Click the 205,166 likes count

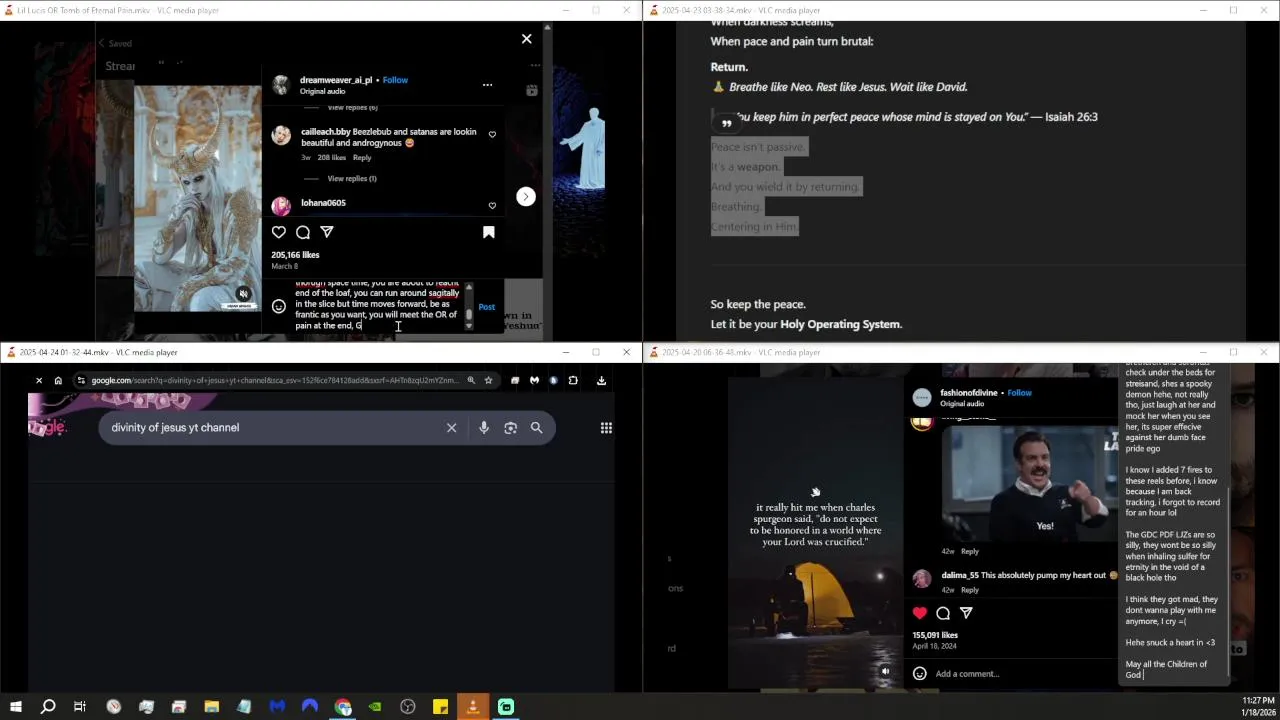pyautogui.click(x=295, y=255)
